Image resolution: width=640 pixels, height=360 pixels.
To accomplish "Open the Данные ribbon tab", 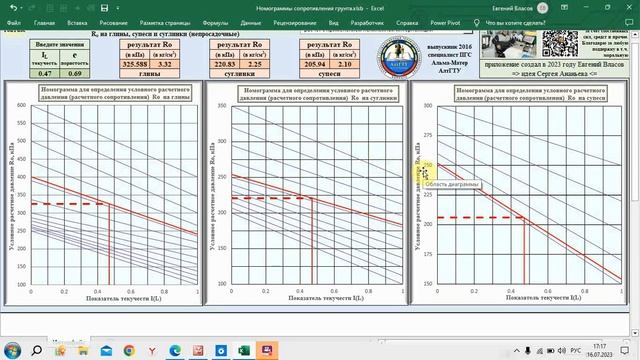I will tap(251, 23).
